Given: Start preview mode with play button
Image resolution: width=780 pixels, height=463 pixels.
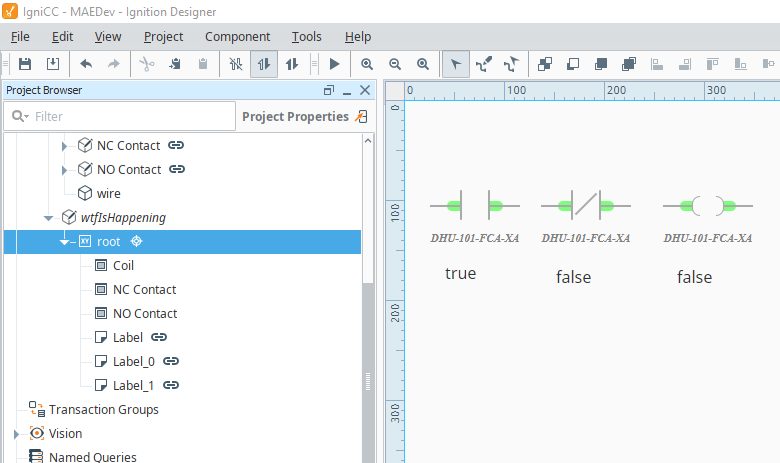Looking at the screenshot, I should tap(334, 64).
